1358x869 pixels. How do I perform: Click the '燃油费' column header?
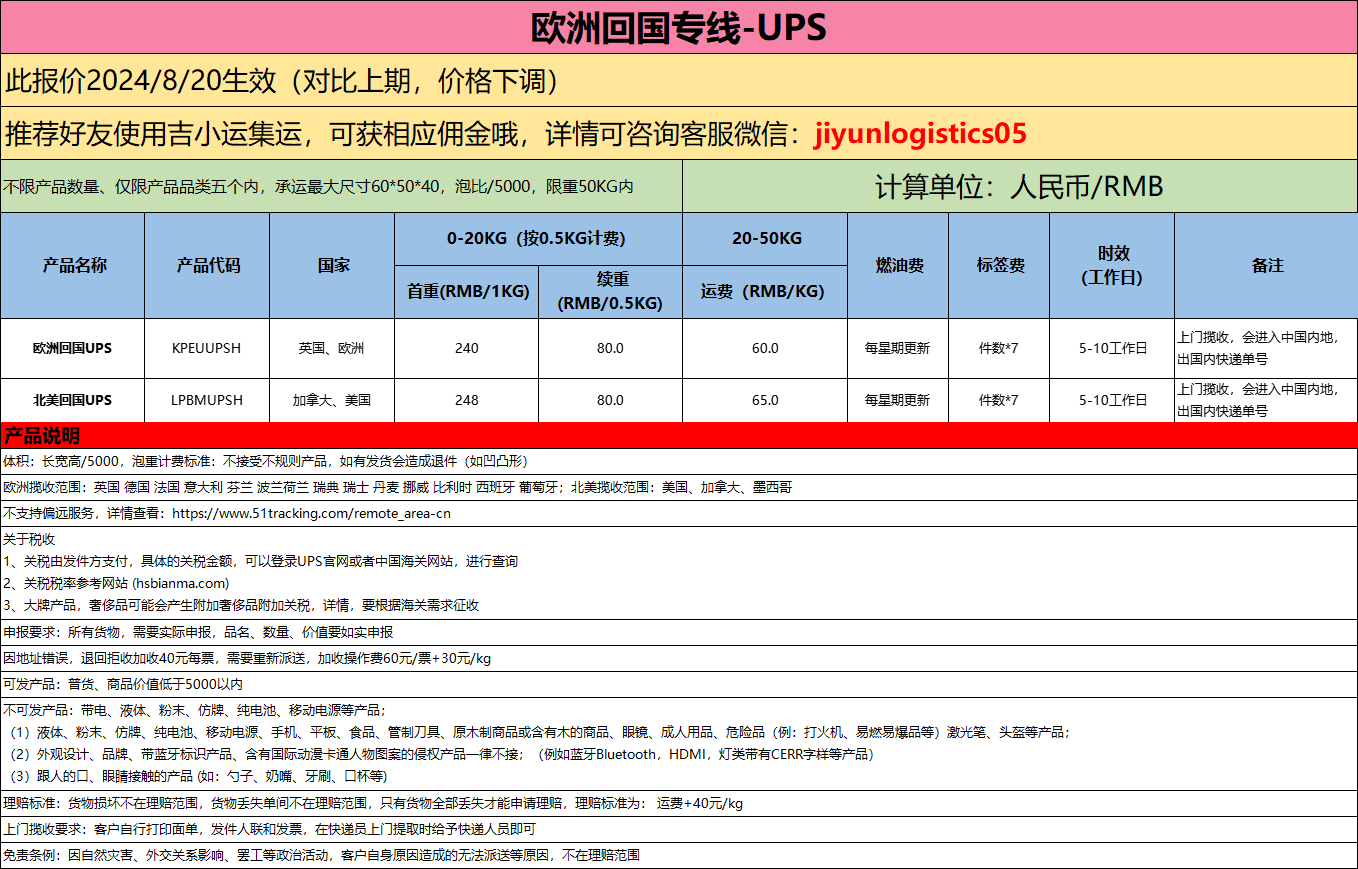pyautogui.click(x=898, y=266)
